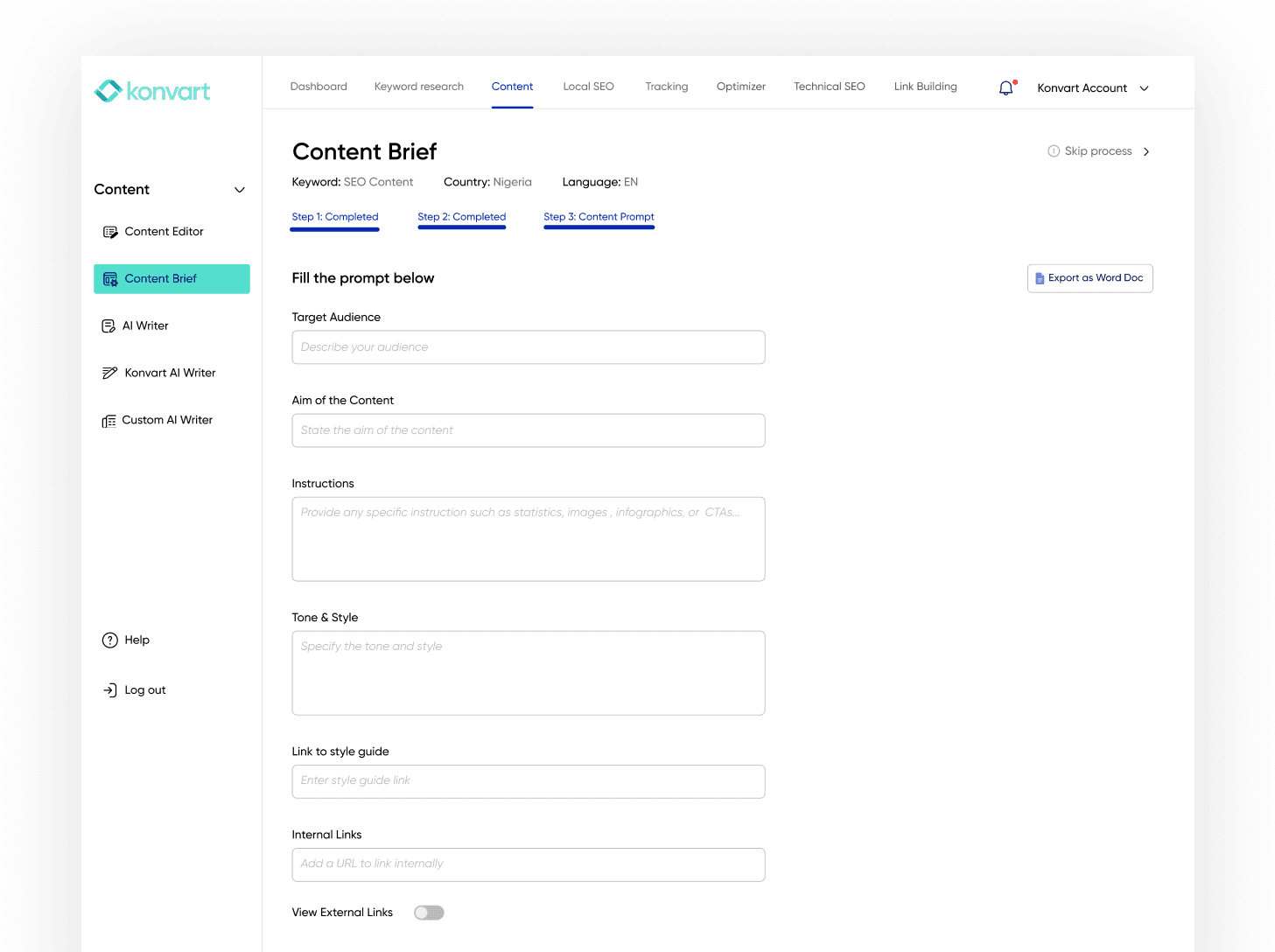This screenshot has width=1275, height=952.
Task: Click the Target Audience input field
Action: pos(528,346)
